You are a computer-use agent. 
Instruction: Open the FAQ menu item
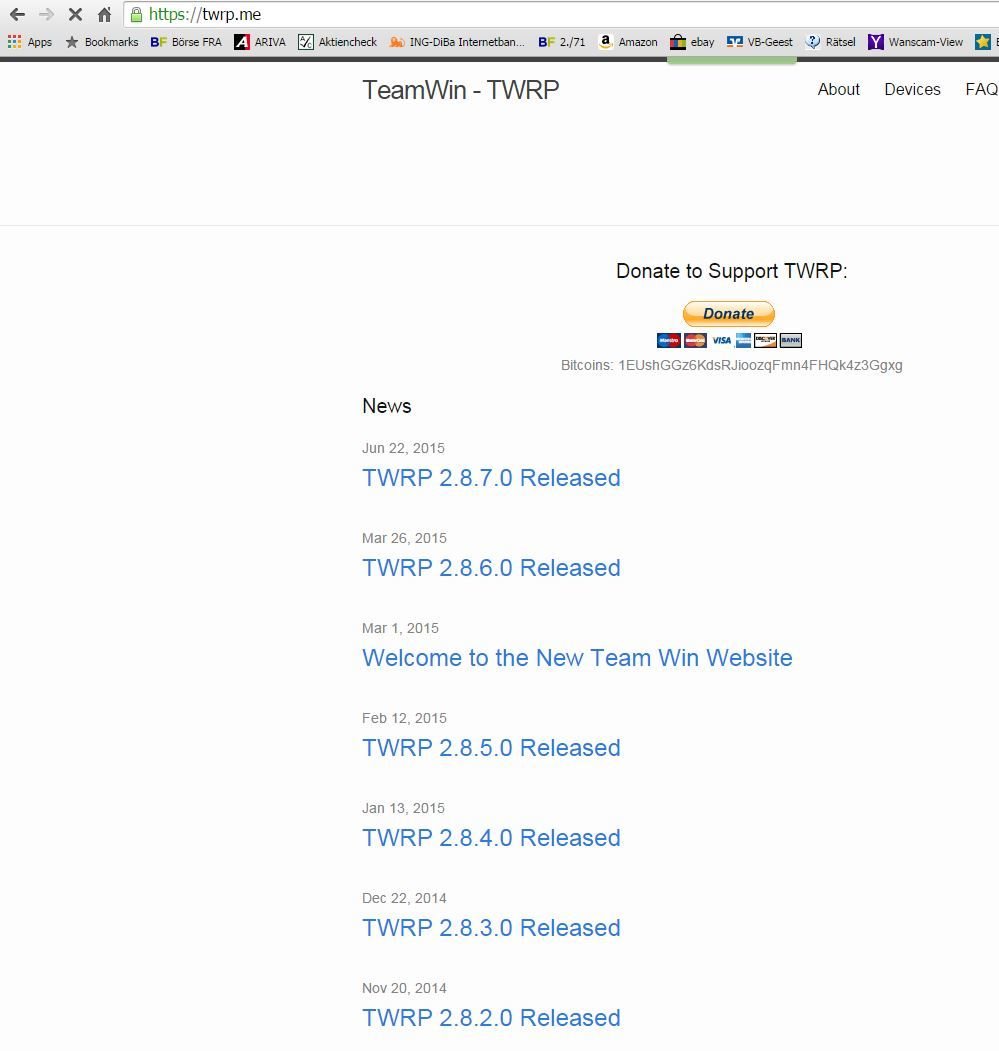tap(982, 89)
